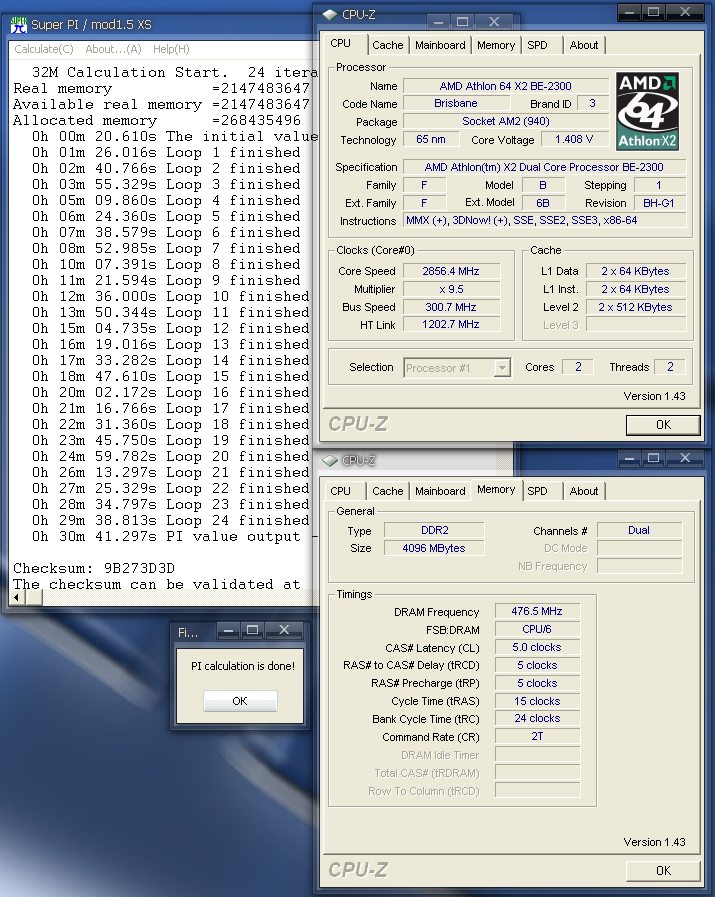This screenshot has height=897, width=715.
Task: Switch to Mainboard tab in bottom CPU-Z window
Action: pyautogui.click(x=440, y=491)
